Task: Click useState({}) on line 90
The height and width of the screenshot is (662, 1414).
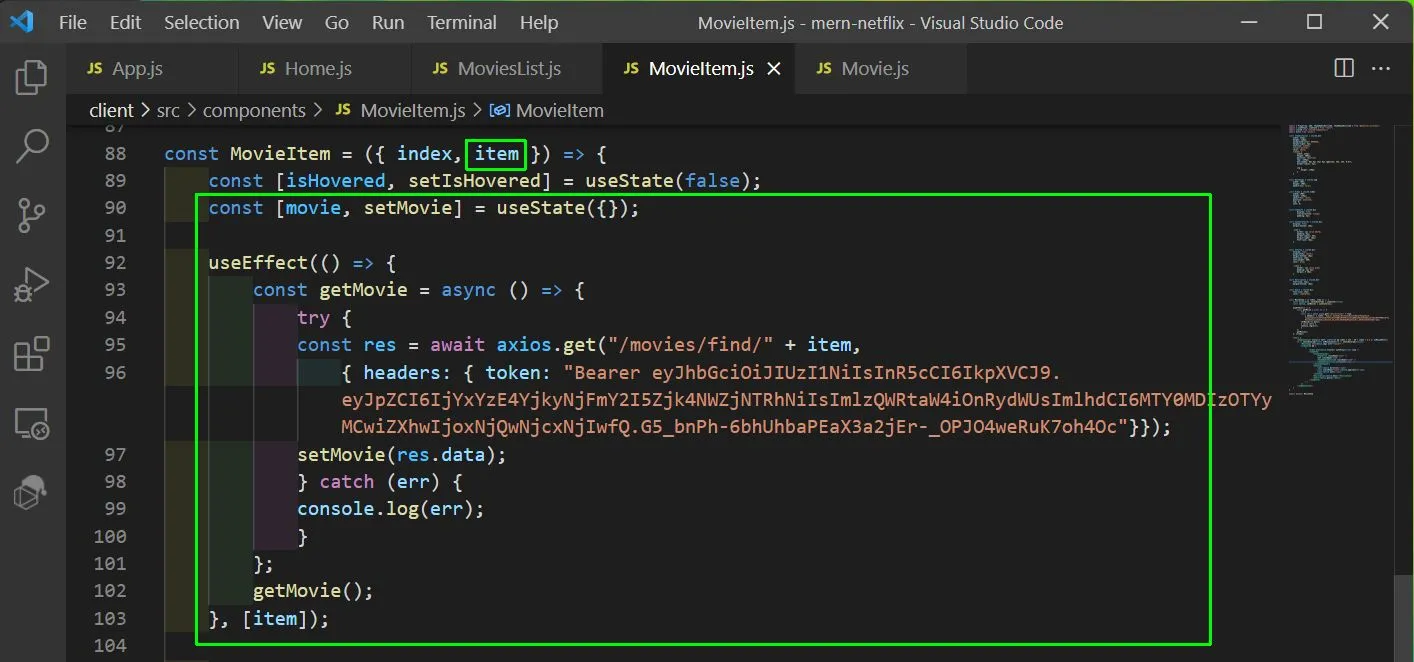Action: pos(562,208)
